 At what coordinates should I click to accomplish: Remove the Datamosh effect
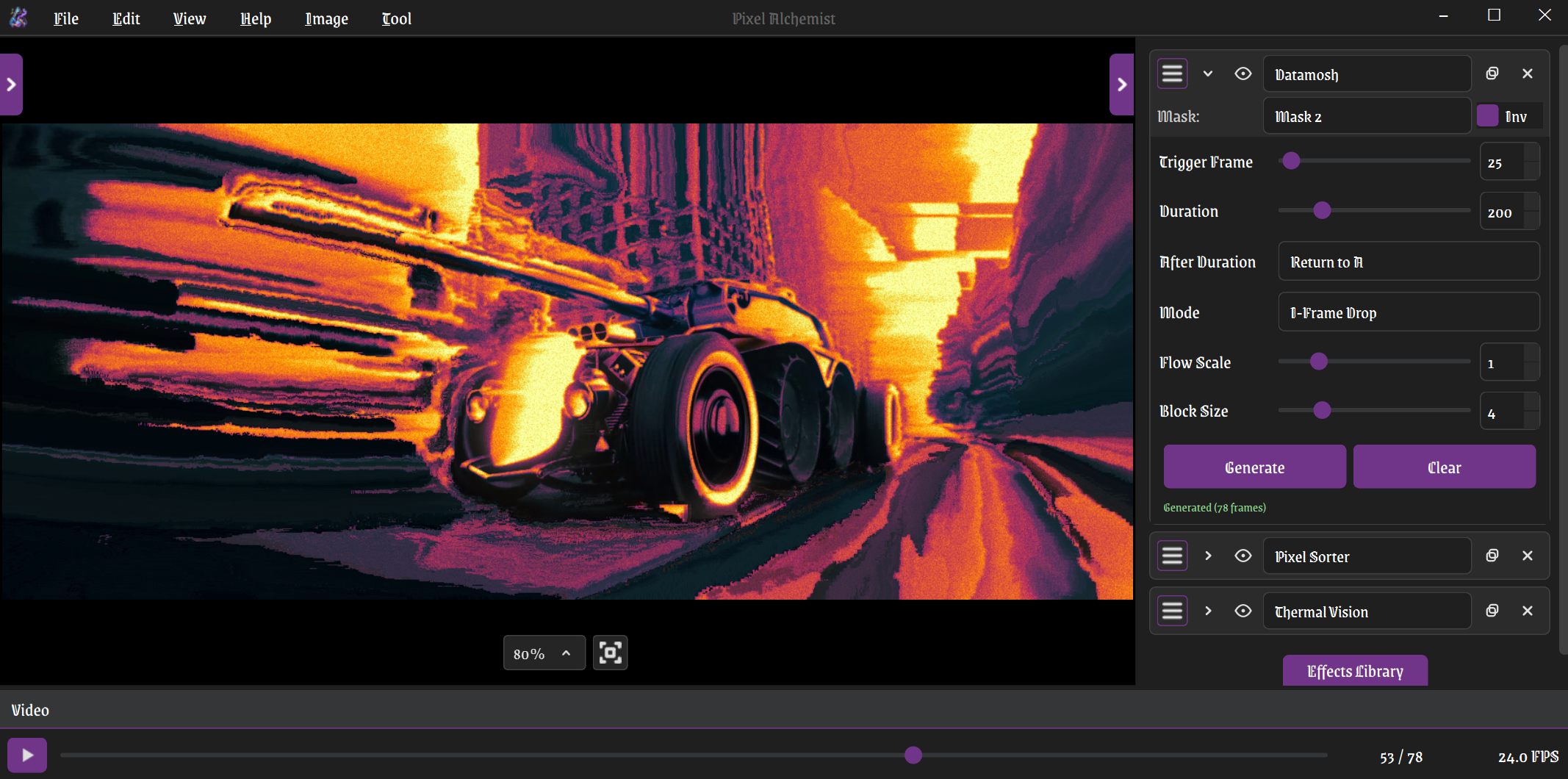[x=1528, y=73]
